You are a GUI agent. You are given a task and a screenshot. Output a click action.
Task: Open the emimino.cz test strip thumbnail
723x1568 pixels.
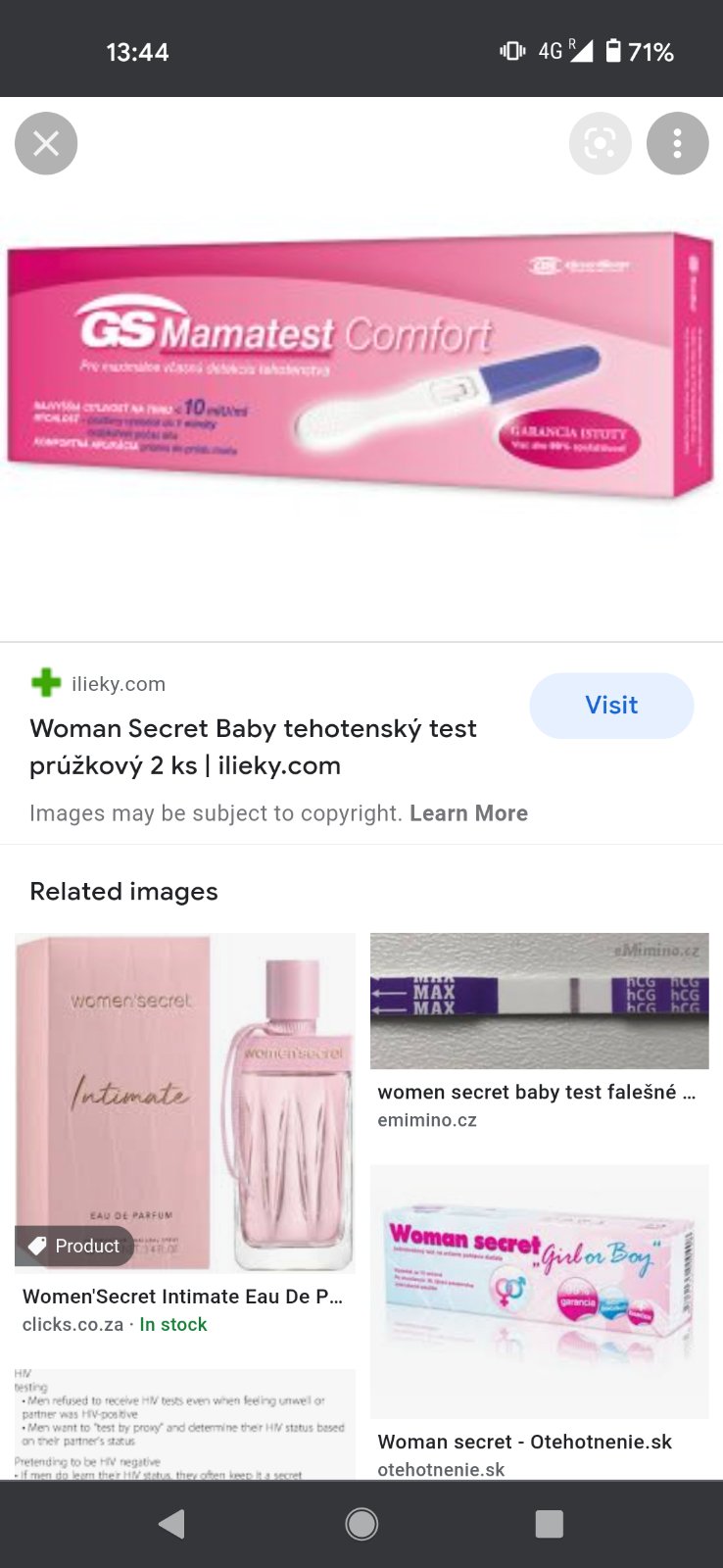pyautogui.click(x=539, y=1001)
